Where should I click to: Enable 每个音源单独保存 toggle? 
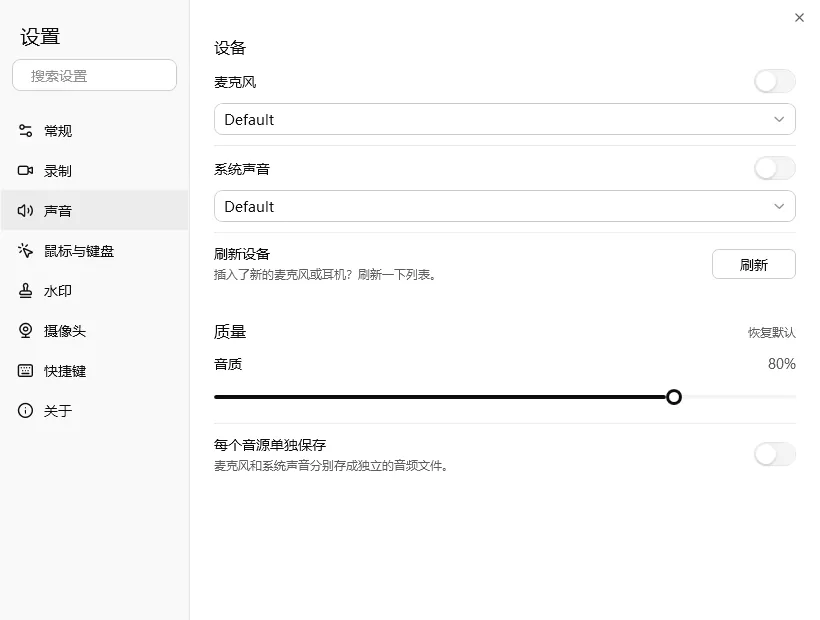point(775,454)
